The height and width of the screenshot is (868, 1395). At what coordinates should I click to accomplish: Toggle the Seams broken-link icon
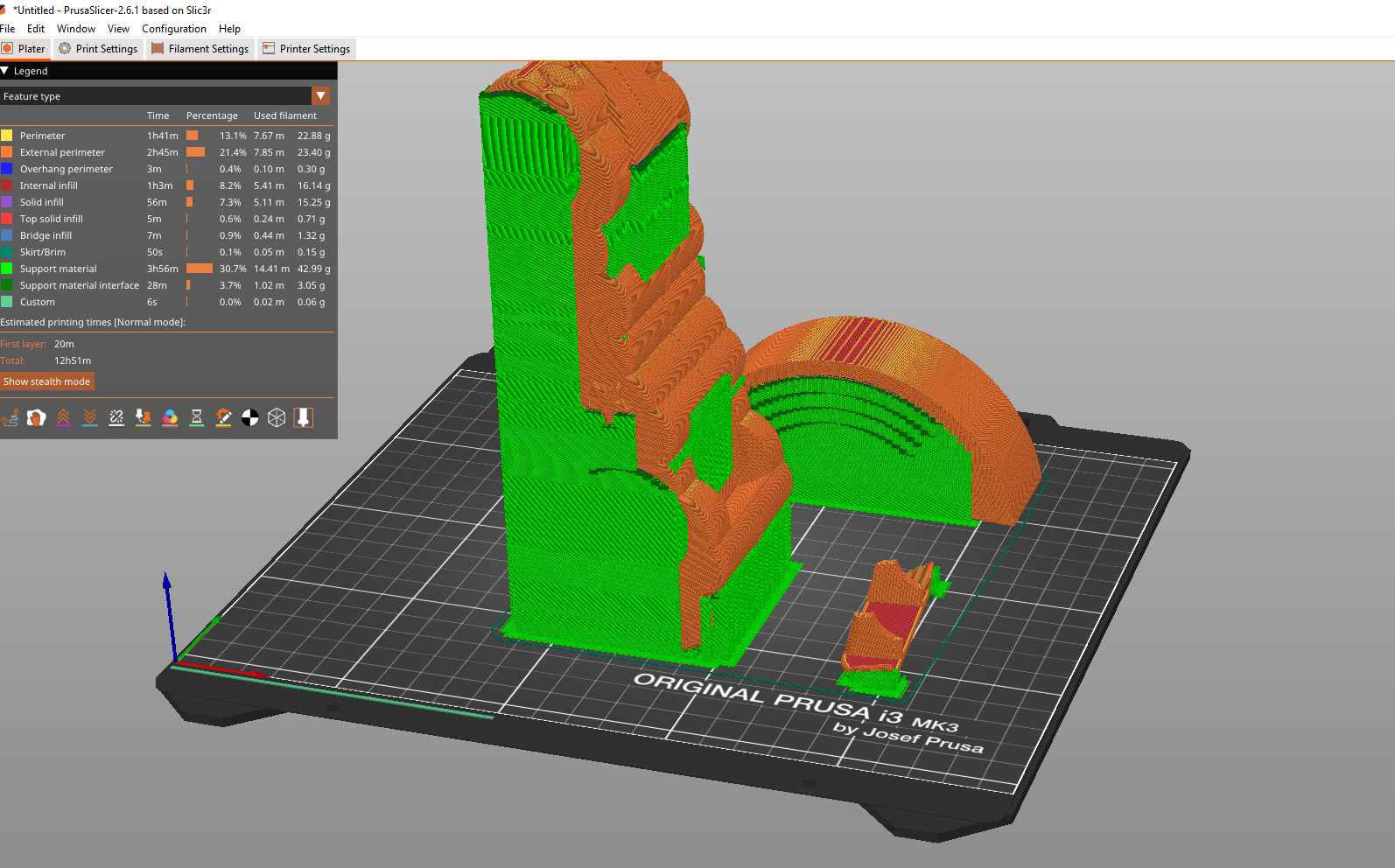click(116, 418)
